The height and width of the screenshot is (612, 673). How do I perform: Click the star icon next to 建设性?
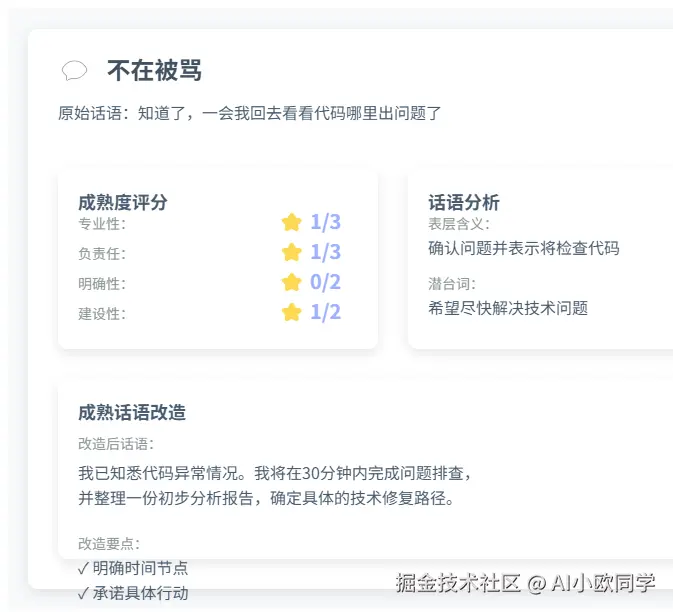(291, 312)
